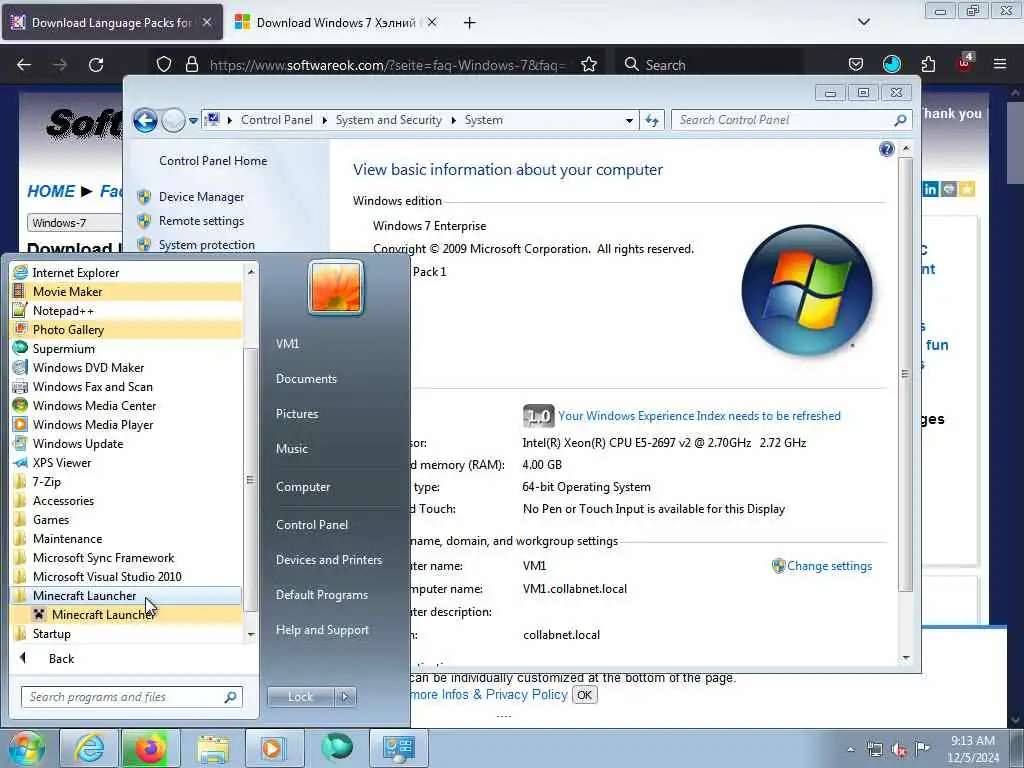The height and width of the screenshot is (768, 1024).
Task: Click the Search programs and files box
Action: (132, 697)
